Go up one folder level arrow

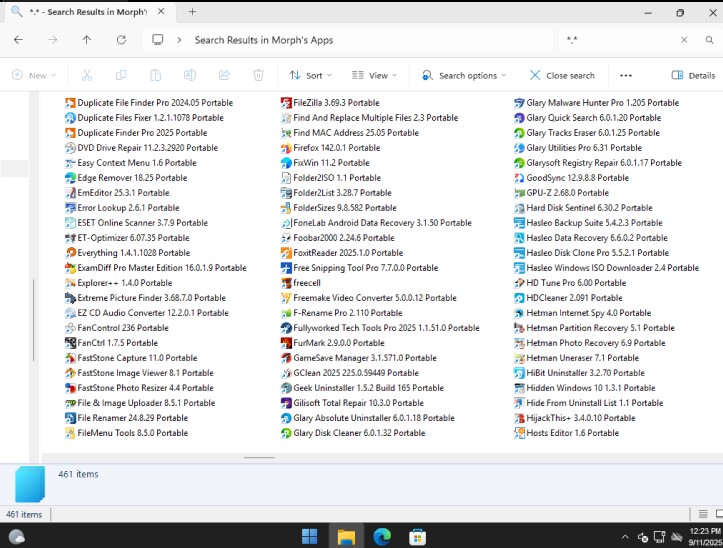pyautogui.click(x=87, y=40)
